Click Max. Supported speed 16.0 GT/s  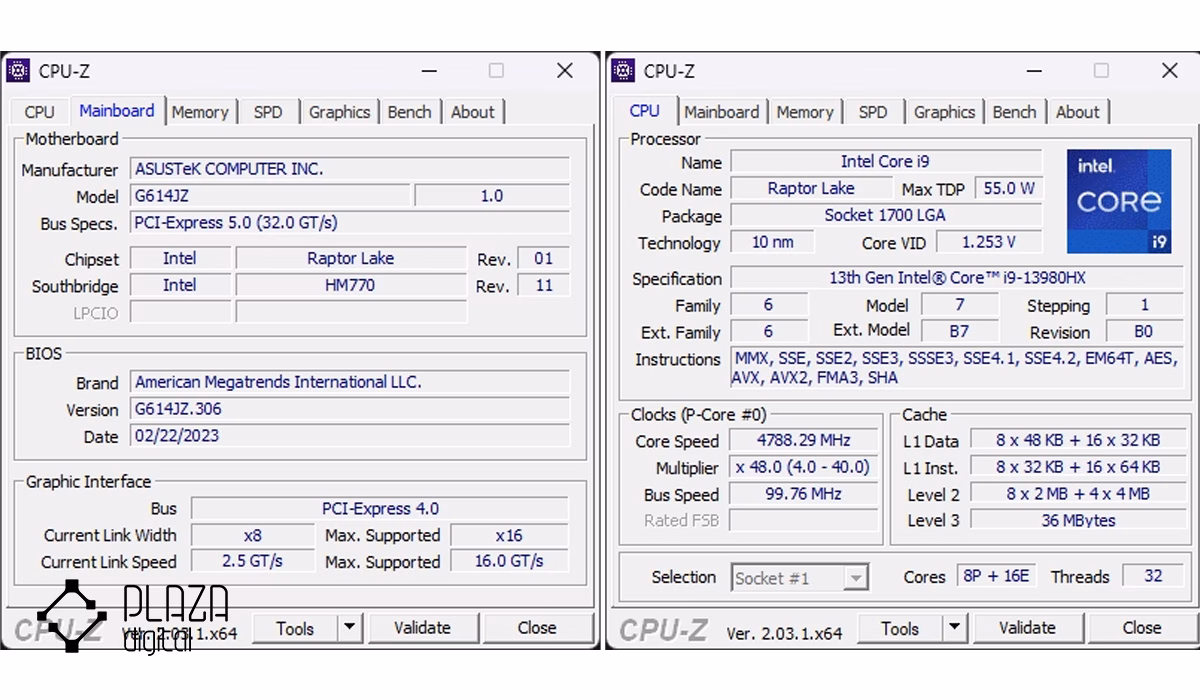509,561
